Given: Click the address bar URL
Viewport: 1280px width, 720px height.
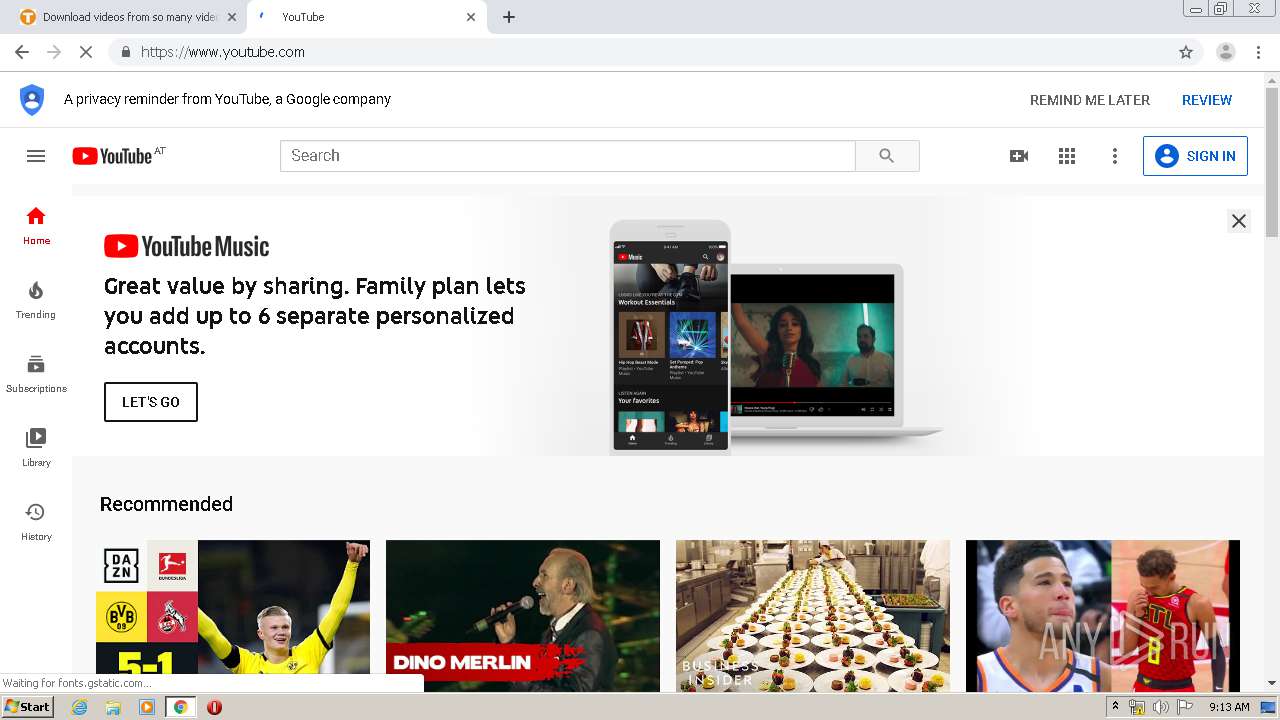Looking at the screenshot, I should [x=223, y=52].
